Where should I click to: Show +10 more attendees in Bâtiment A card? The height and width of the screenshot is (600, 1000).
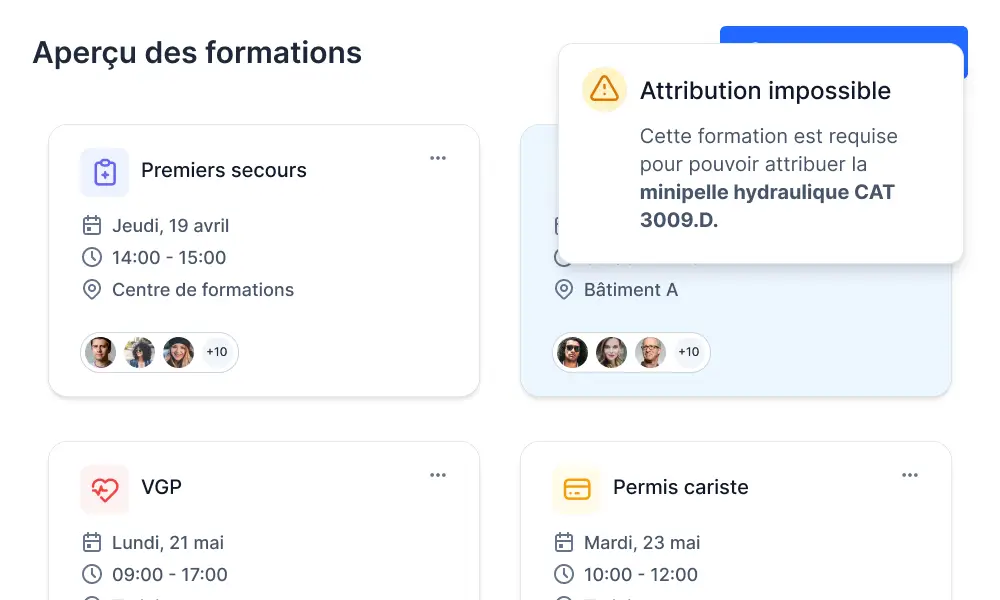coord(688,352)
